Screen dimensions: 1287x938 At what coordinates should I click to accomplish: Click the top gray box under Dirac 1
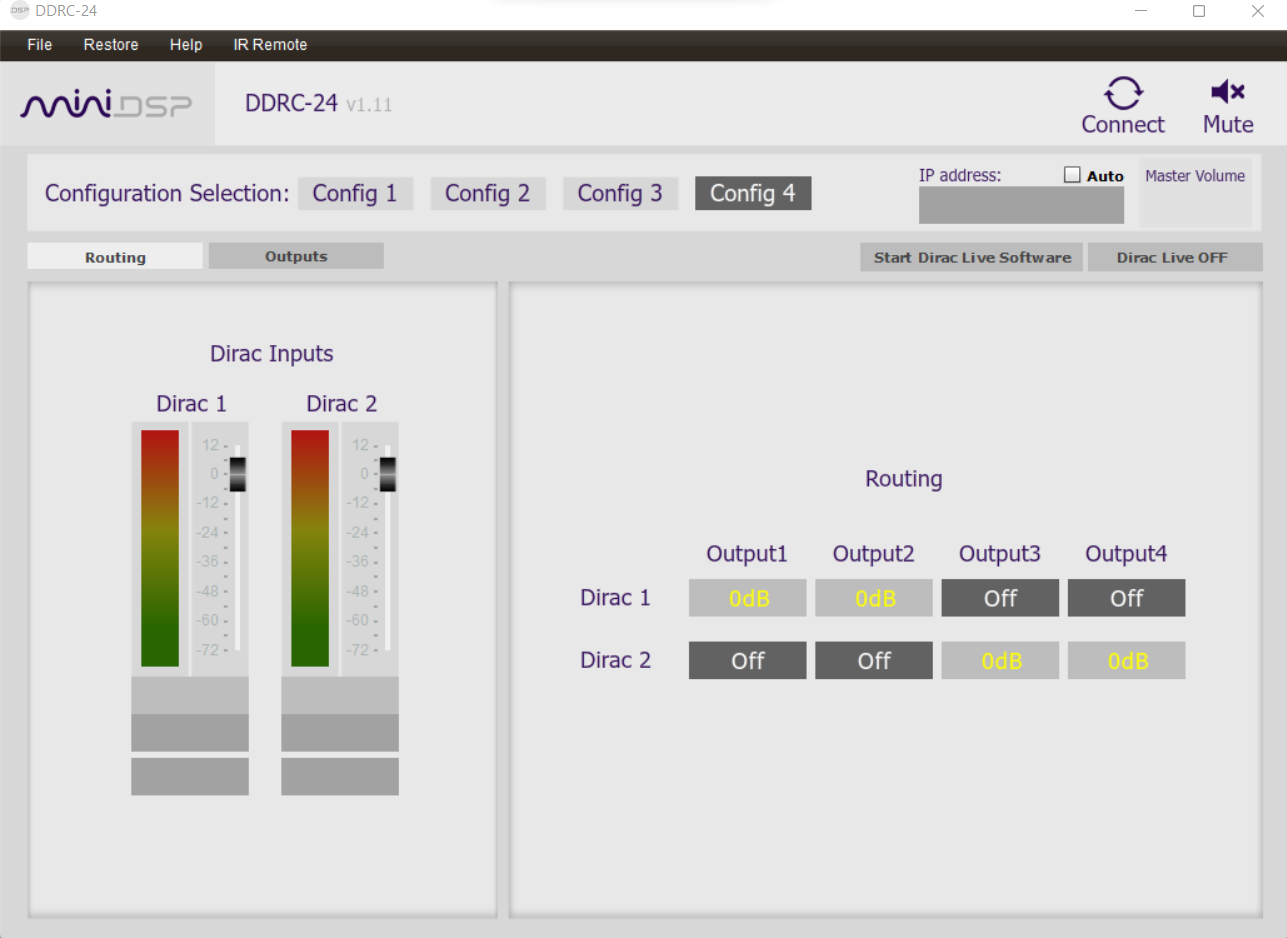190,695
